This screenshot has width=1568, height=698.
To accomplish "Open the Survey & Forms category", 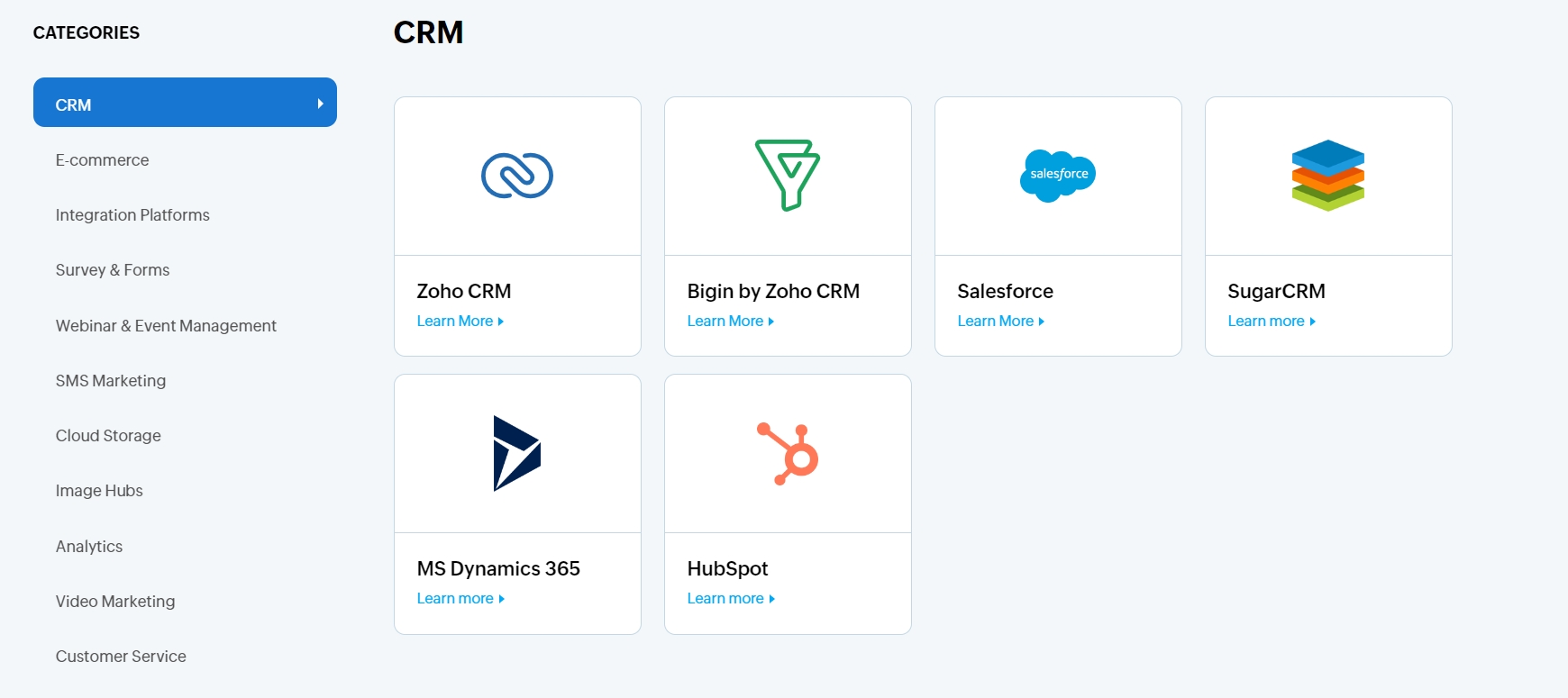I will click(x=113, y=270).
